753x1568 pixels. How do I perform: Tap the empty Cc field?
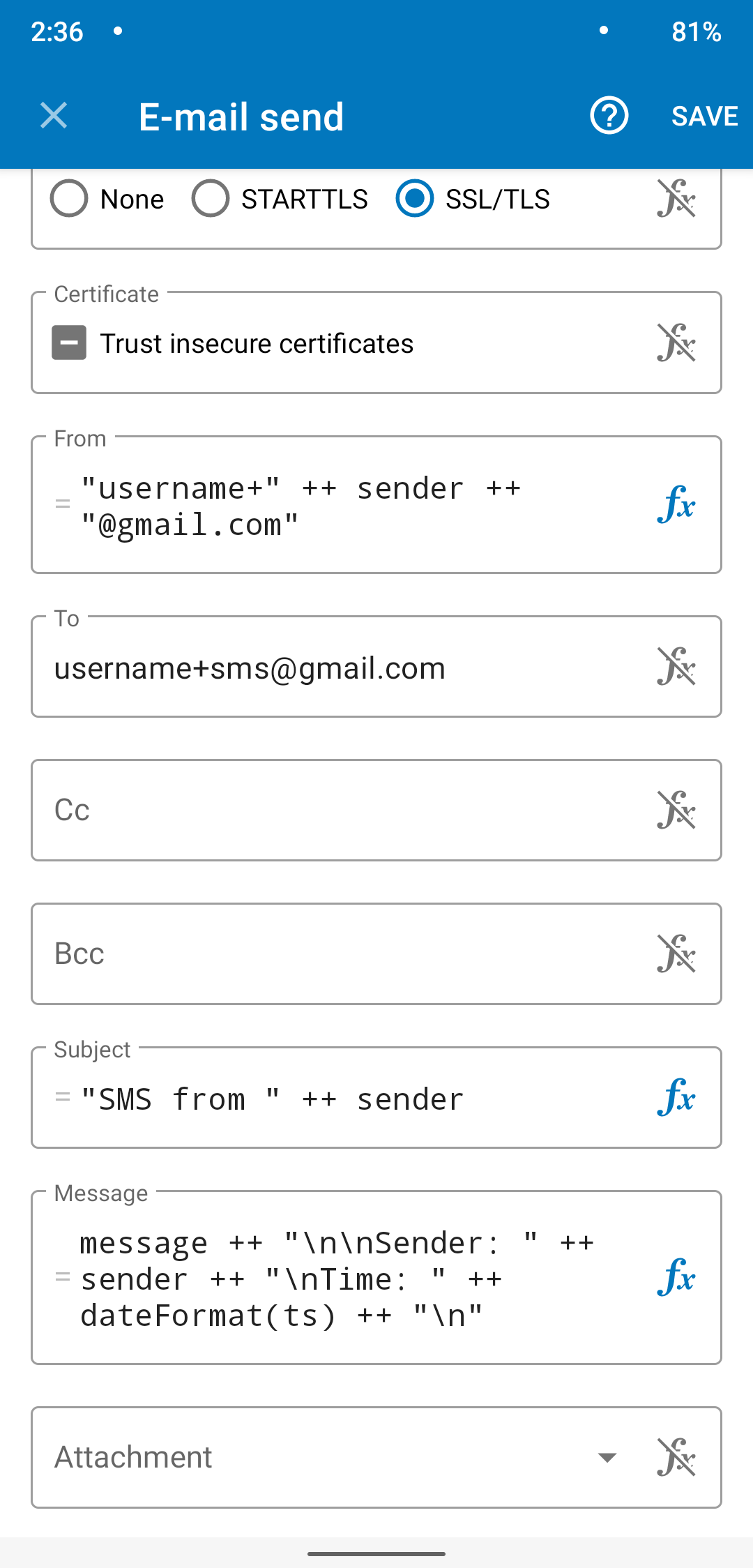(x=335, y=811)
